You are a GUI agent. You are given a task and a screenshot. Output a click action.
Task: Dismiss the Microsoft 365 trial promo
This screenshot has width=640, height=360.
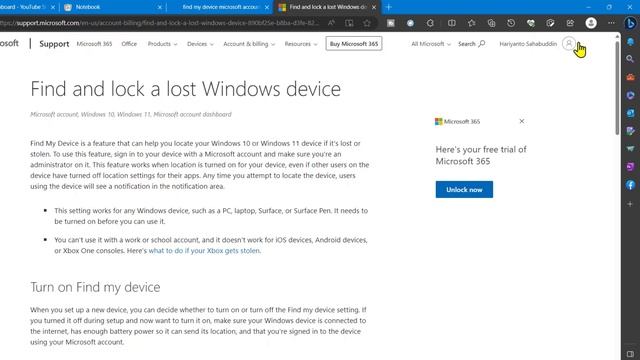click(x=522, y=121)
